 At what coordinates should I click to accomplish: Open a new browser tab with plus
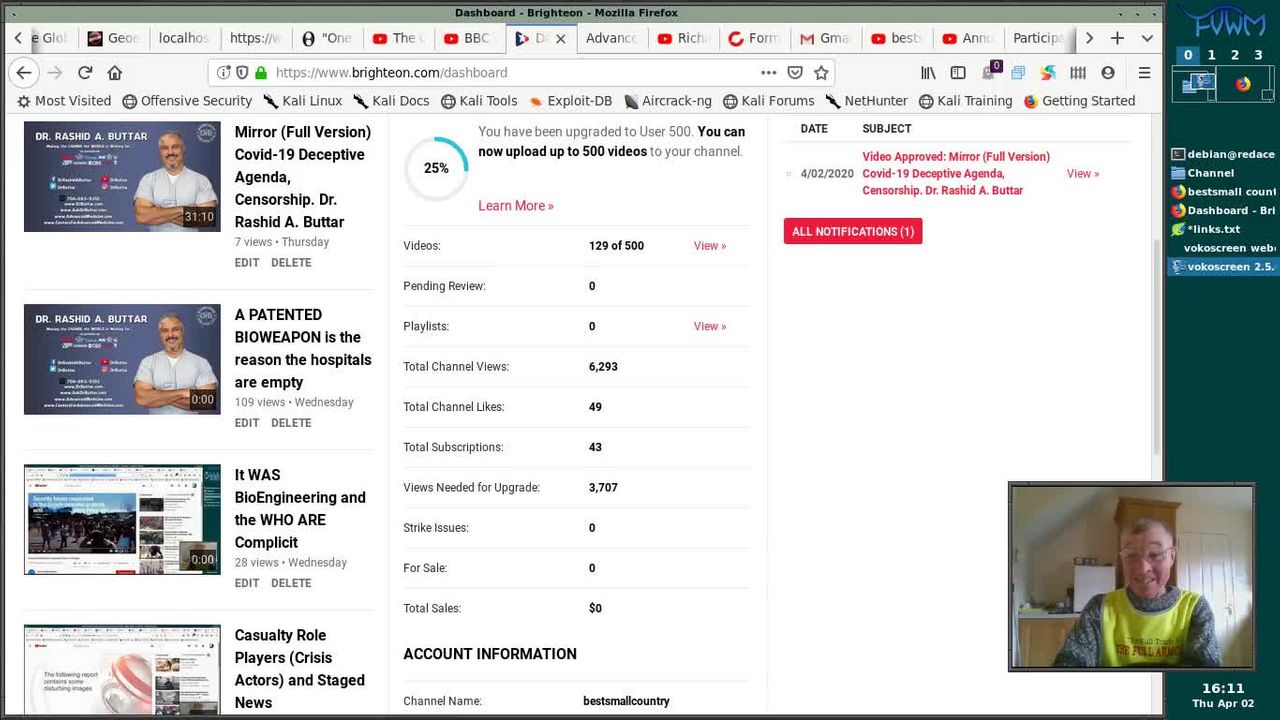click(1117, 38)
